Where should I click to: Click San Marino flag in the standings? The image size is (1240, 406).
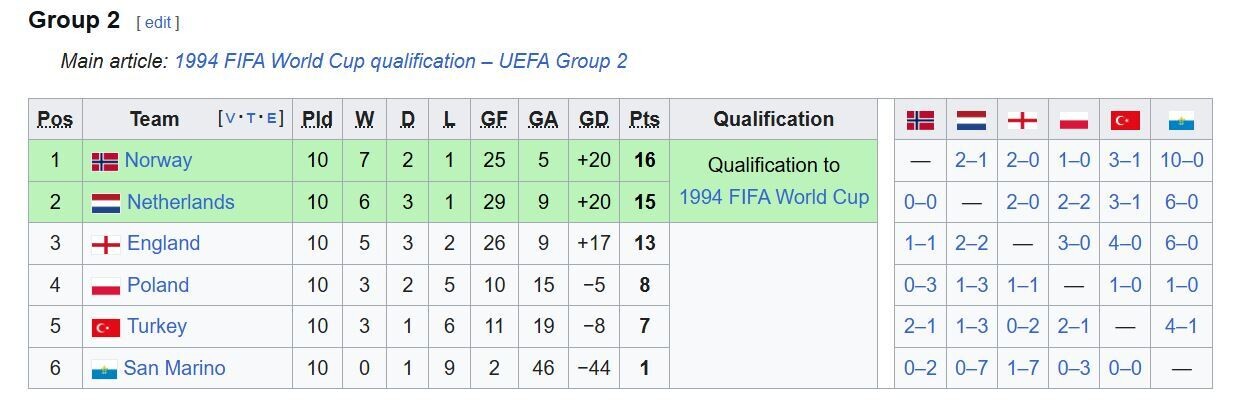105,369
